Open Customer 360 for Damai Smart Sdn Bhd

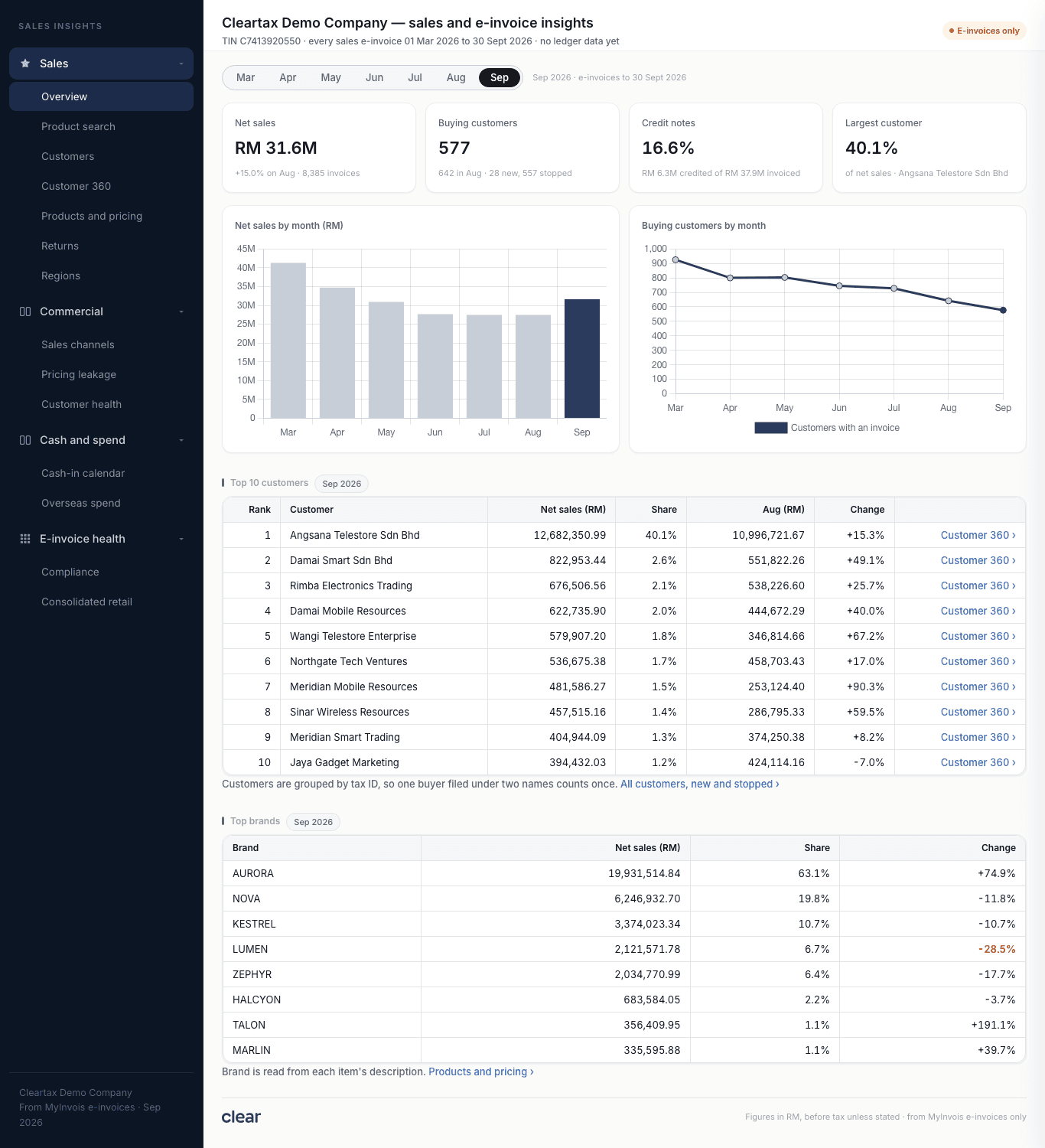(x=978, y=560)
